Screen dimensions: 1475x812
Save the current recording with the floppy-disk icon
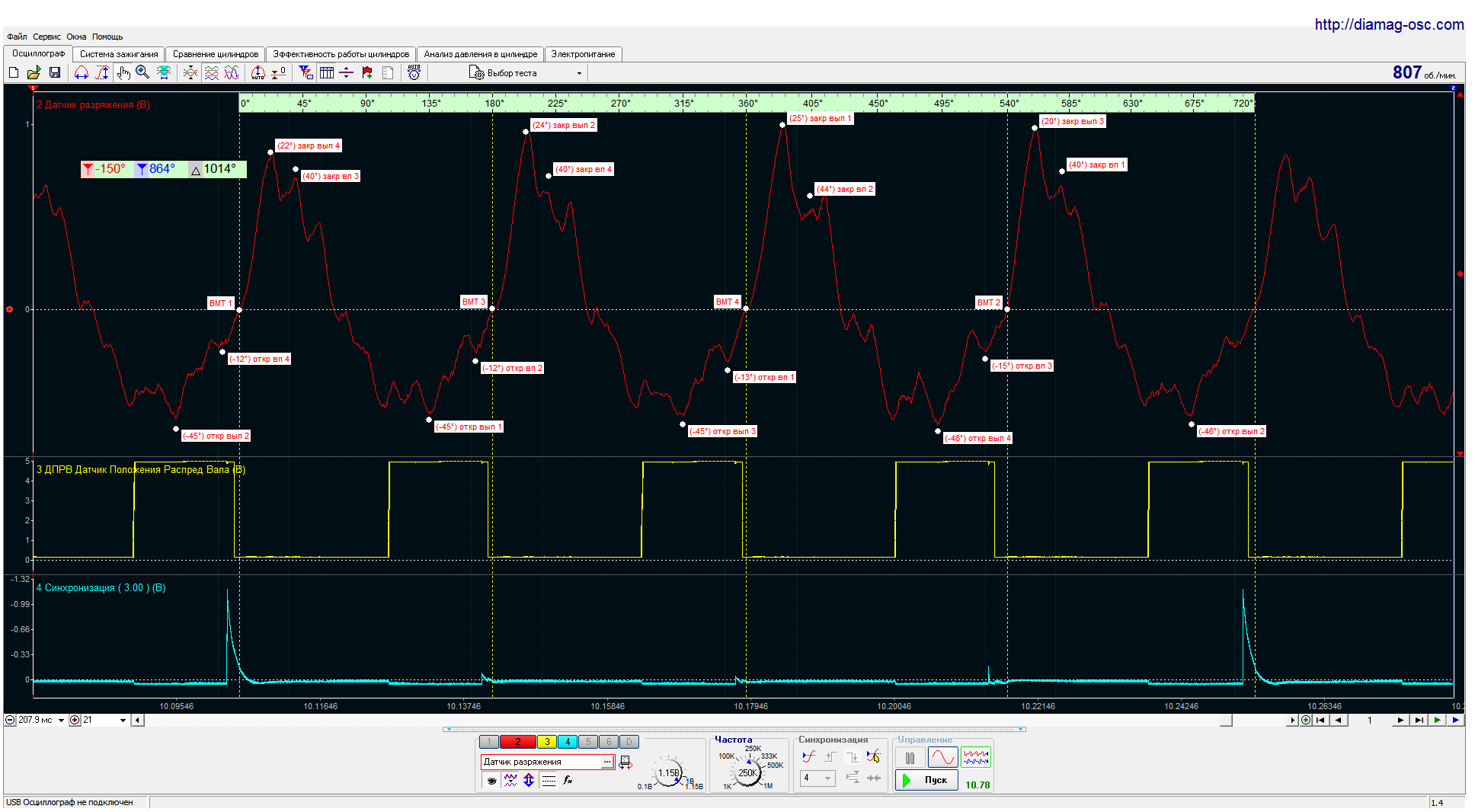(55, 72)
